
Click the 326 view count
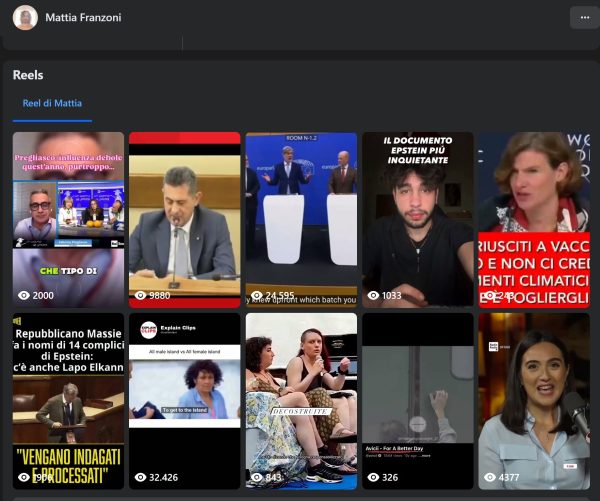(390, 477)
